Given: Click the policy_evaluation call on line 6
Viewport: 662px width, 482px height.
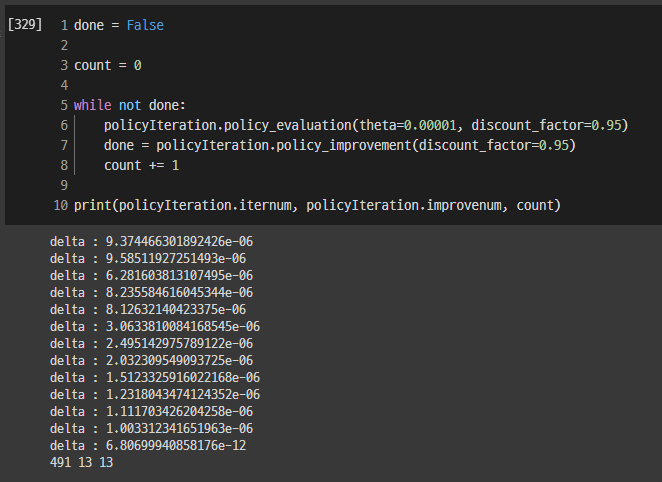Looking at the screenshot, I should (x=366, y=125).
